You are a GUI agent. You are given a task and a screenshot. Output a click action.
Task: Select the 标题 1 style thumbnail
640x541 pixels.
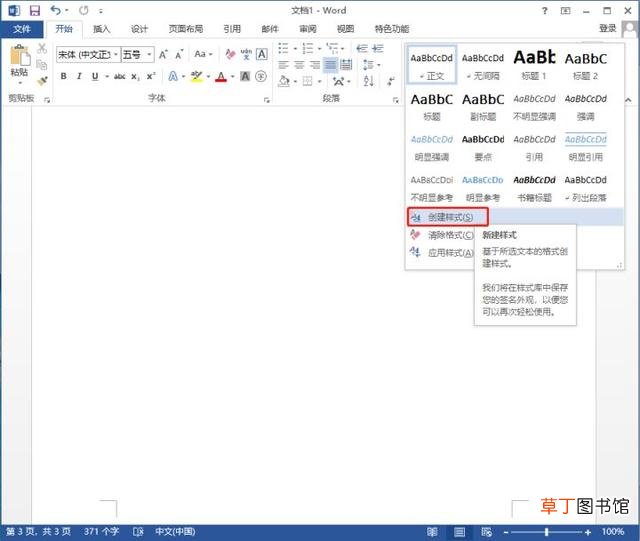[534, 65]
